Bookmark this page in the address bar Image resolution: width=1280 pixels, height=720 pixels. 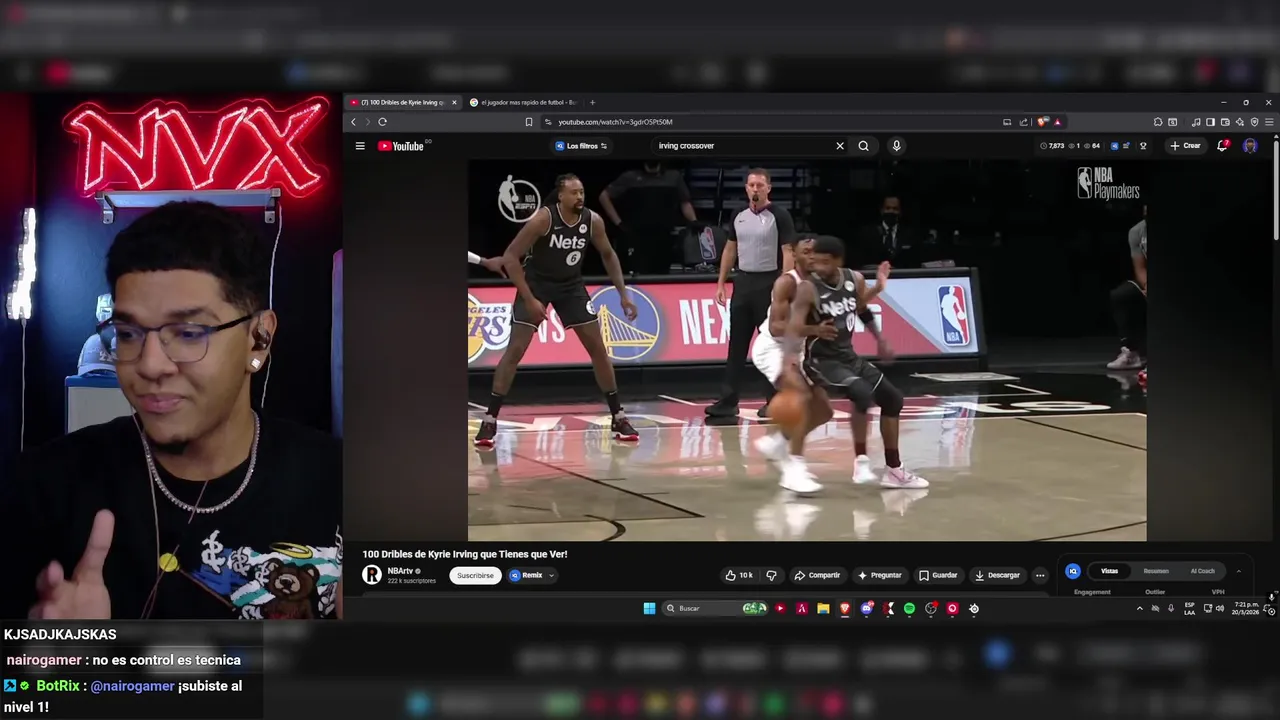point(529,122)
